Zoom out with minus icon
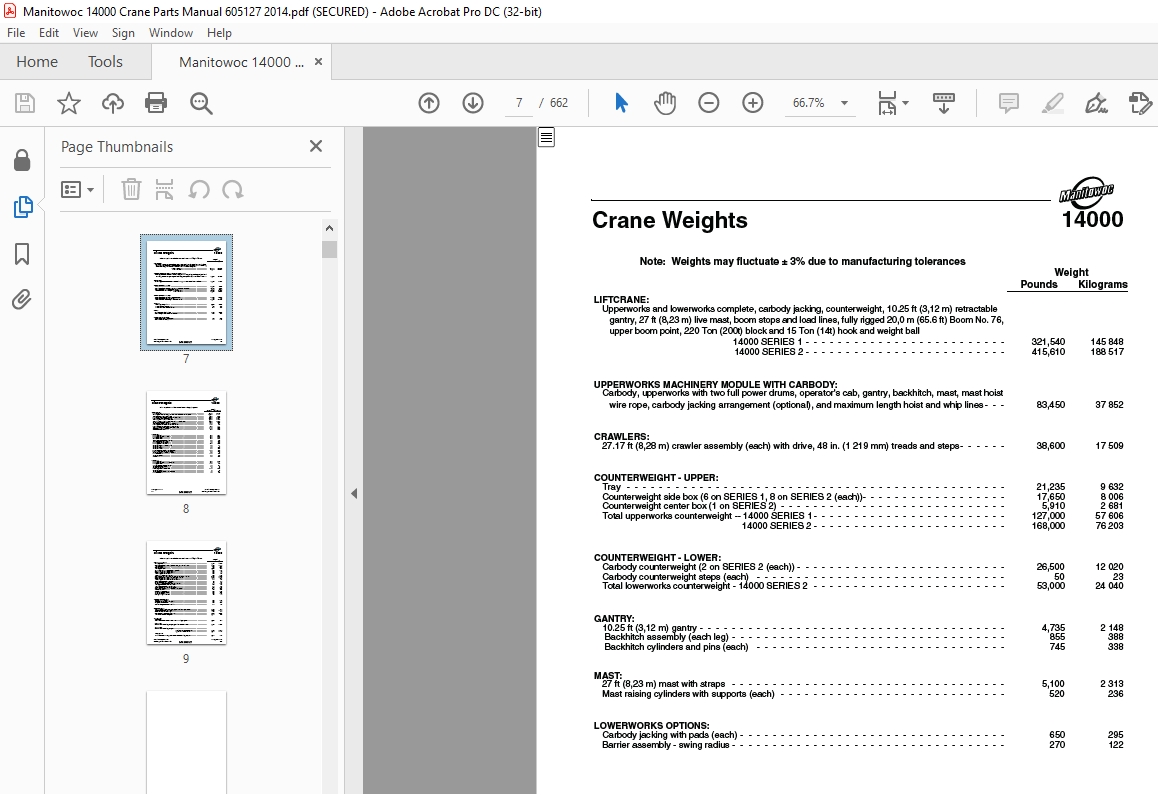The height and width of the screenshot is (794, 1158). tap(708, 103)
